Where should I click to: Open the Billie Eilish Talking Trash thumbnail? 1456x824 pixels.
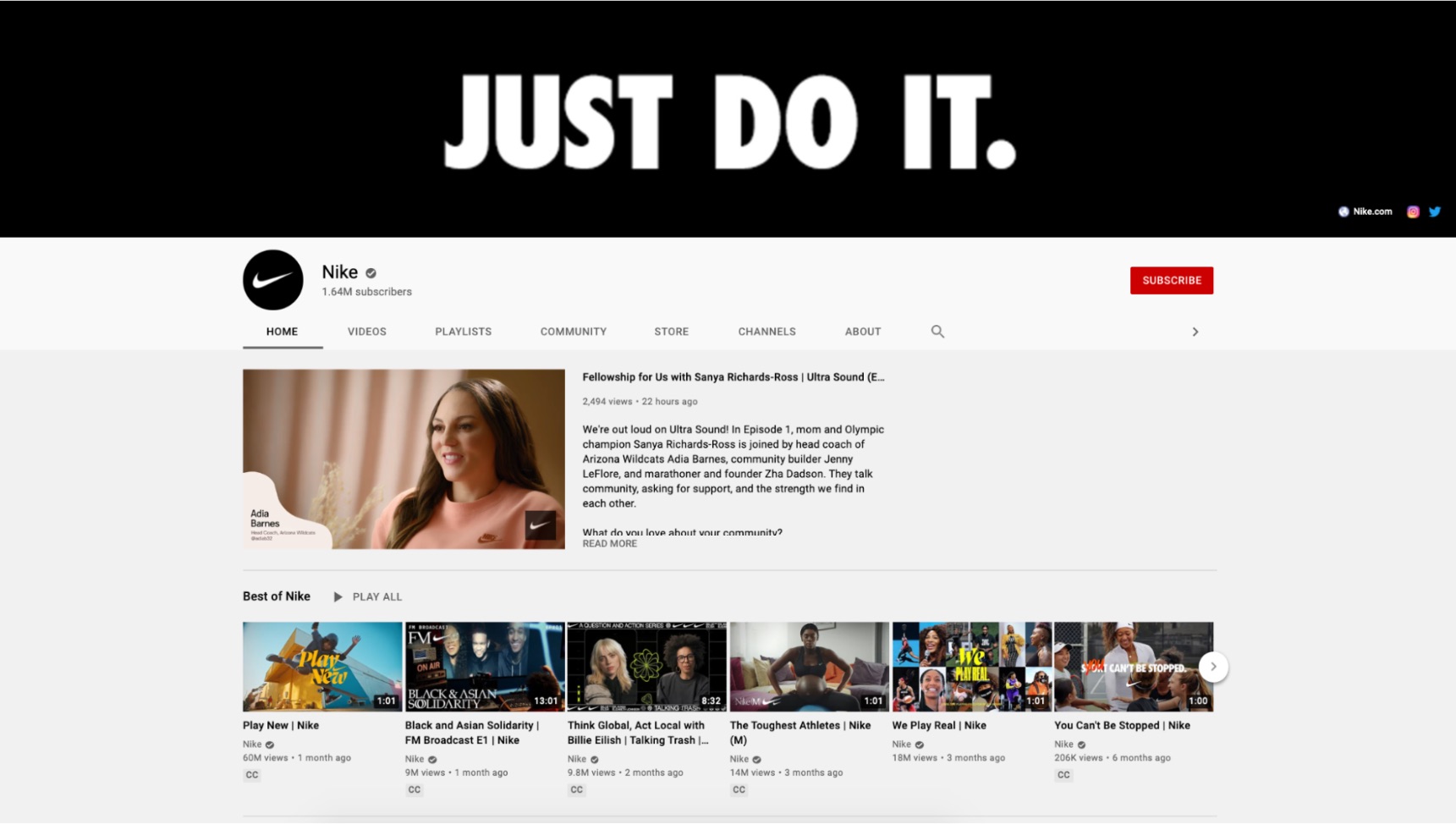(647, 667)
